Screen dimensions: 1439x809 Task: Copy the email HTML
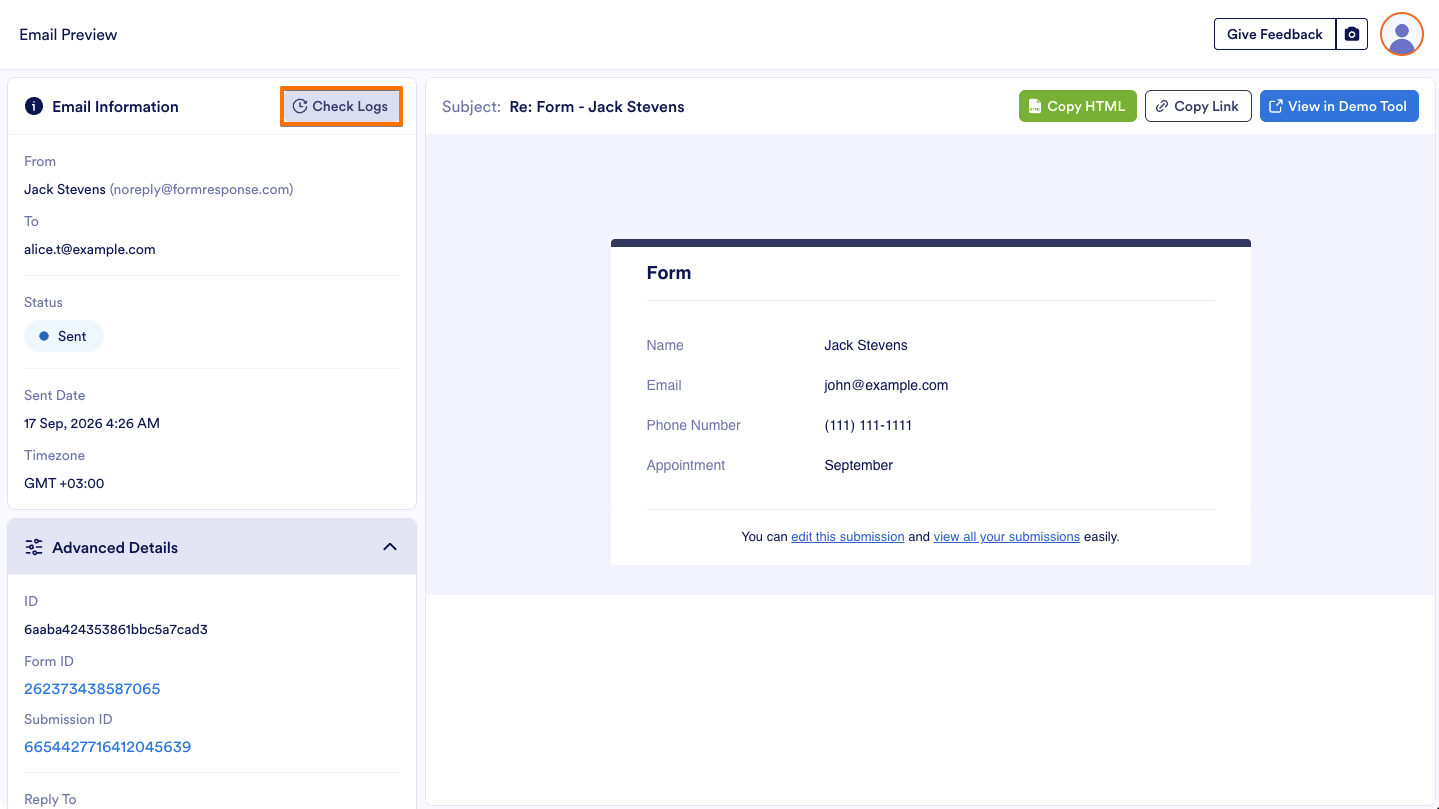(x=1077, y=106)
